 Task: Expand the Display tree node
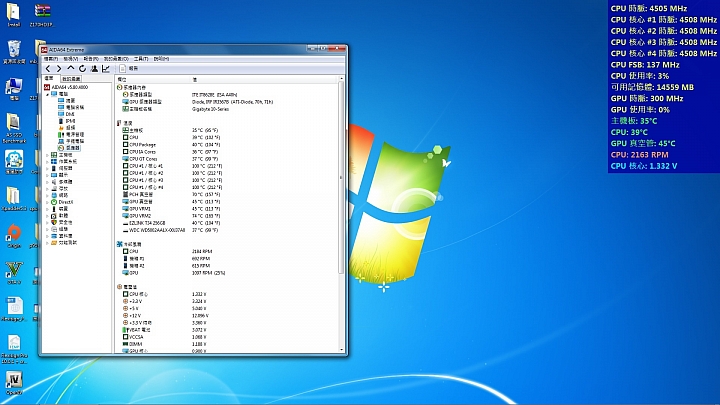[x=47, y=175]
